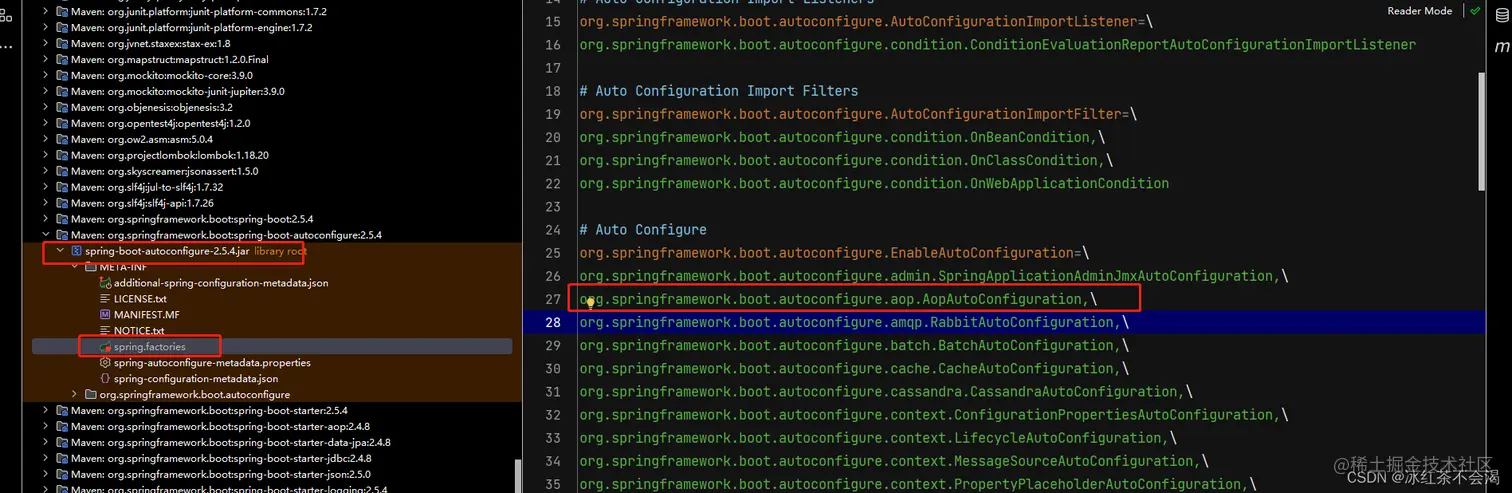This screenshot has height=493, width=1512.
Task: Click the spring-autoconfigure-metadata.properties gear icon
Action: click(x=105, y=362)
